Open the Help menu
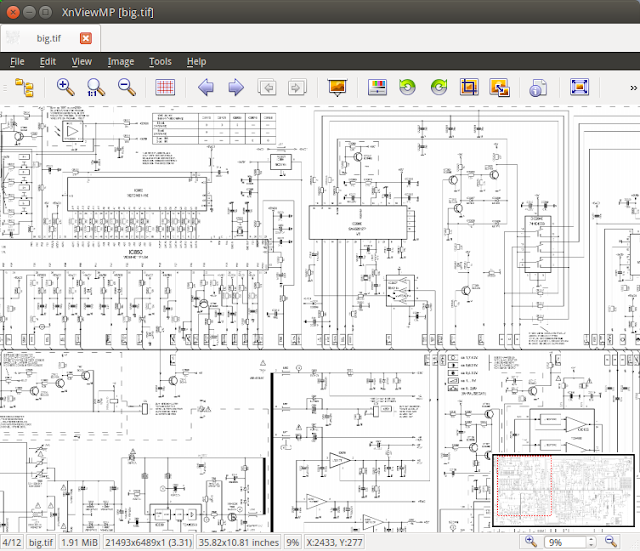Image resolution: width=640 pixels, height=551 pixels. (x=196, y=62)
